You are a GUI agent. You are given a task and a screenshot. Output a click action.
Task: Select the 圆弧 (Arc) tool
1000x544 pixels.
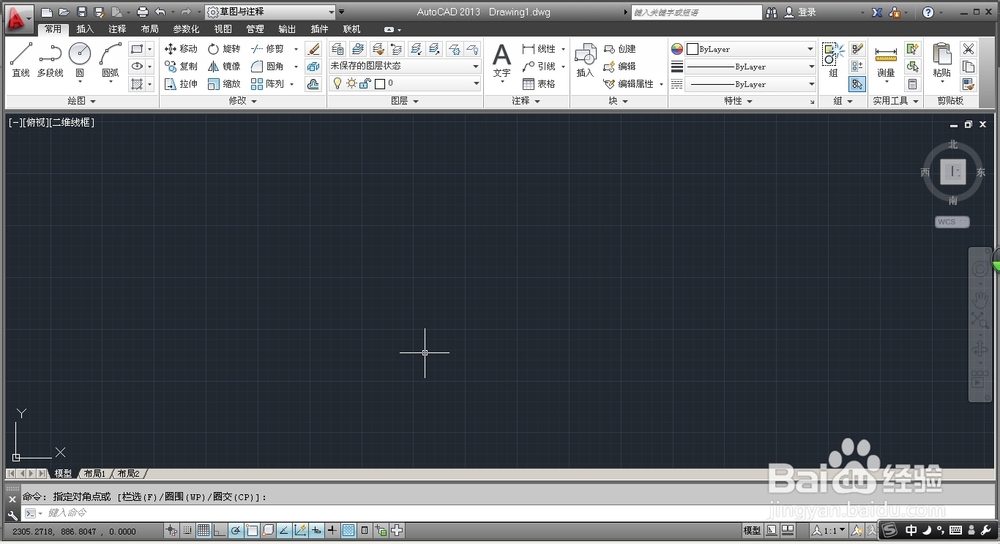click(110, 61)
